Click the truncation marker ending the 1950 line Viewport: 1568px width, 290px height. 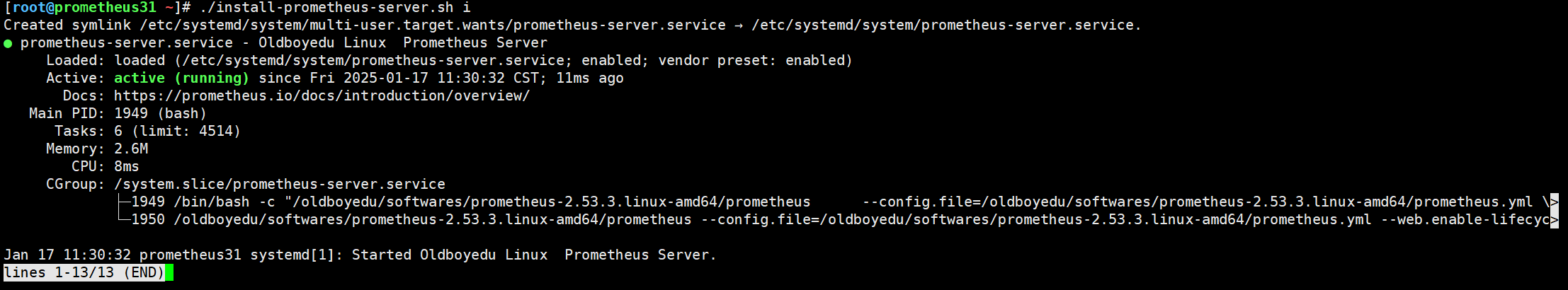[x=1555, y=219]
